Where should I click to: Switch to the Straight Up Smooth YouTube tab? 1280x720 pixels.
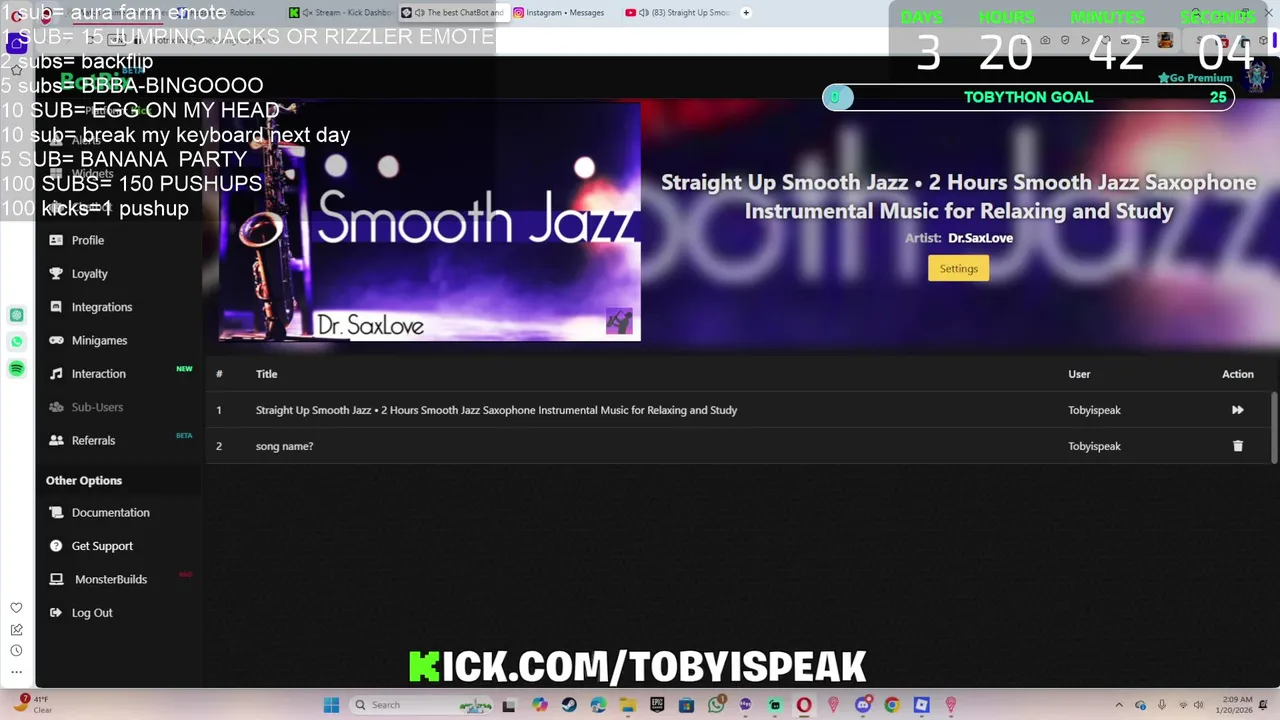(677, 13)
